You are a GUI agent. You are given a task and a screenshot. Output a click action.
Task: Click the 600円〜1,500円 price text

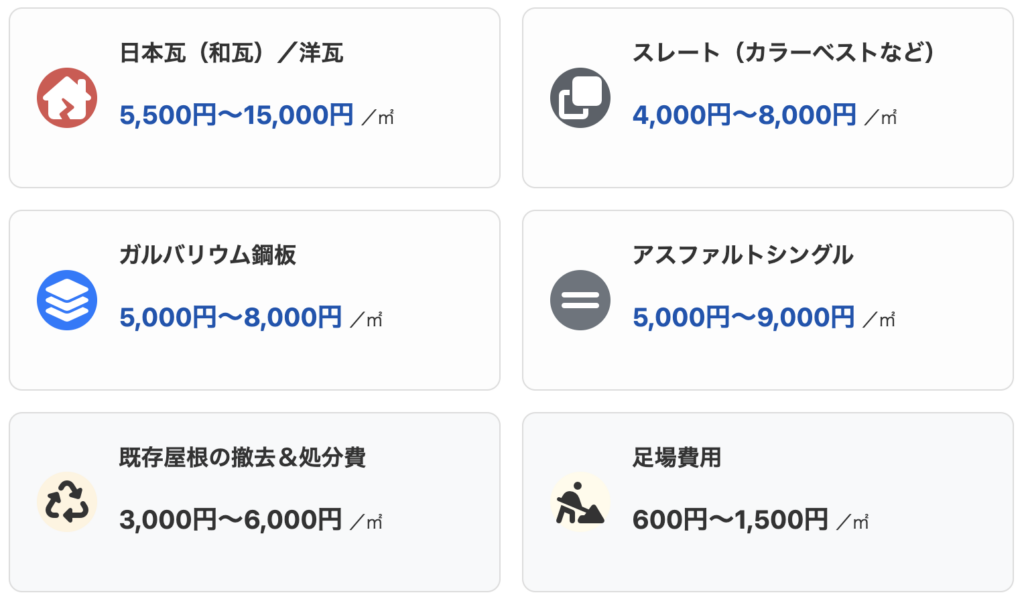click(x=730, y=520)
